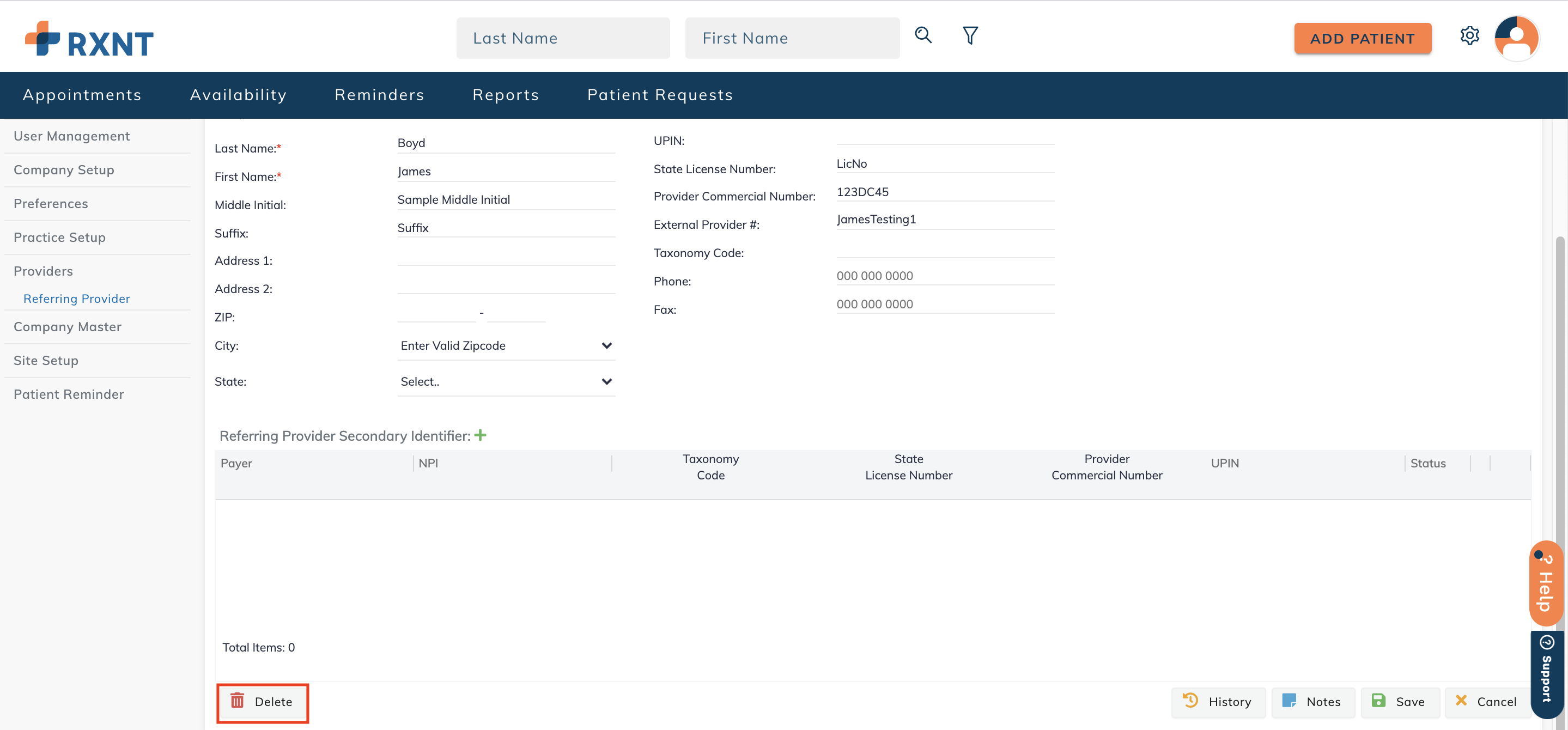This screenshot has height=730, width=1568.
Task: Sort by NPI column header
Action: 429,463
